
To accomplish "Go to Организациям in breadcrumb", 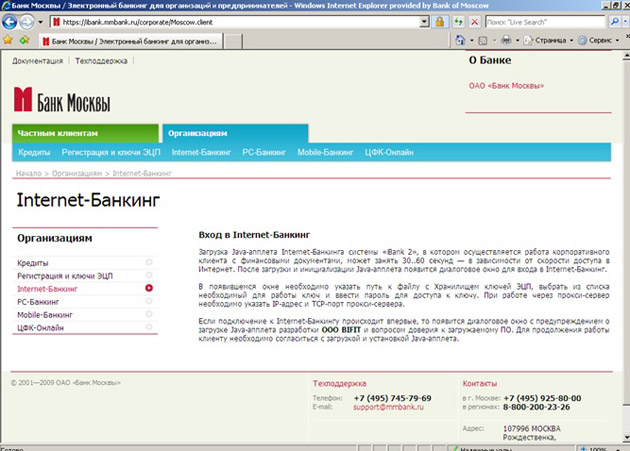I will pos(77,173).
